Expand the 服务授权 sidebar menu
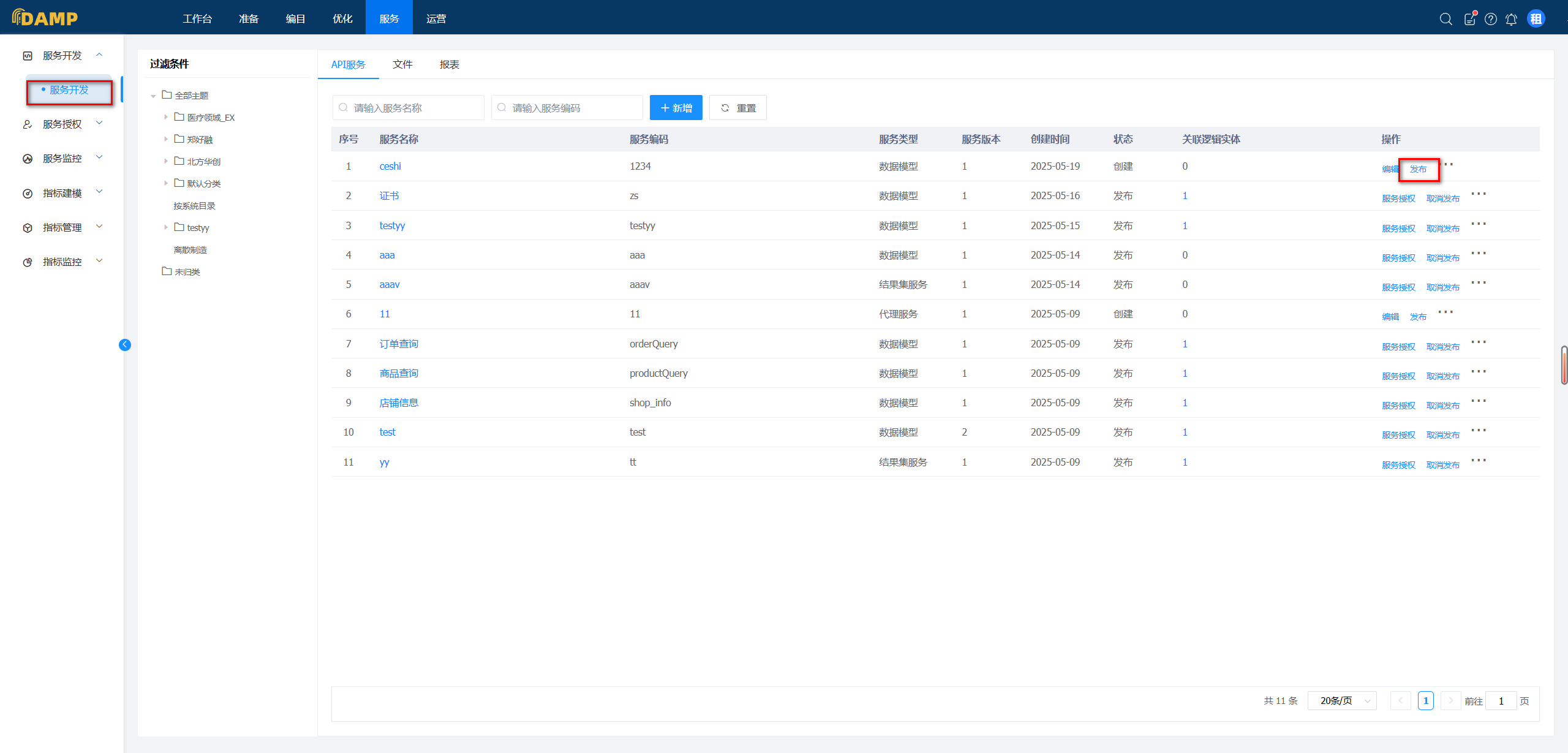 click(62, 124)
